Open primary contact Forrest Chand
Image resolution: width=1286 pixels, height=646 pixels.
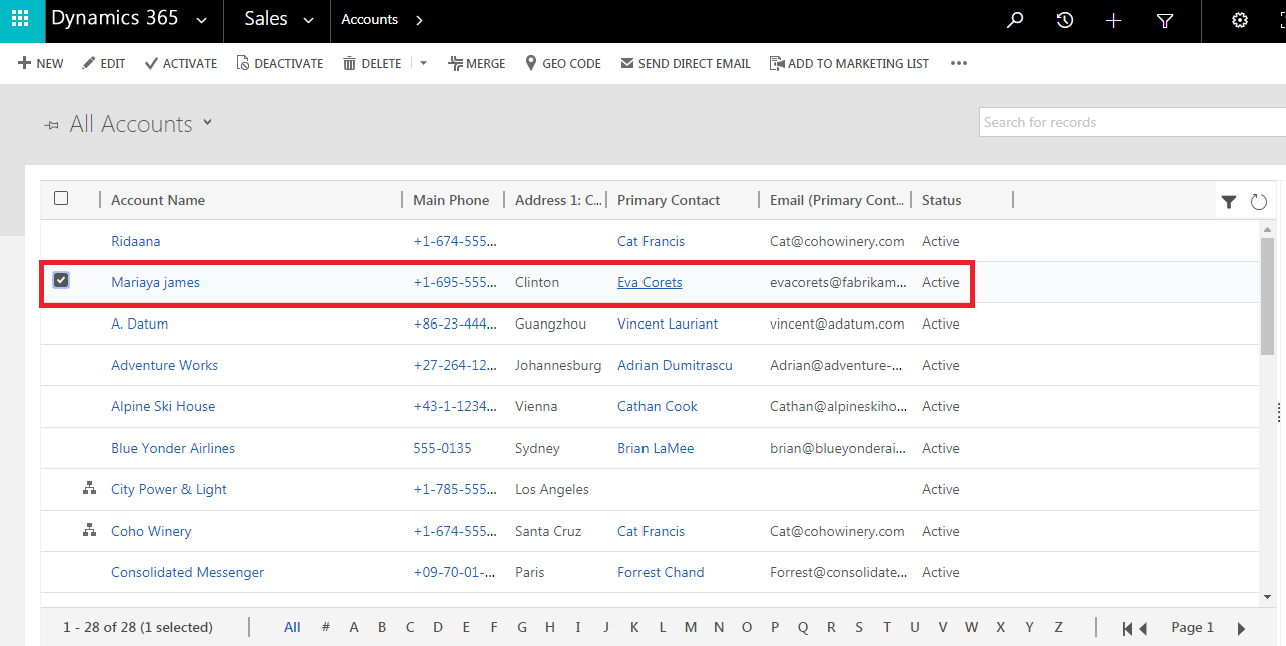[661, 572]
